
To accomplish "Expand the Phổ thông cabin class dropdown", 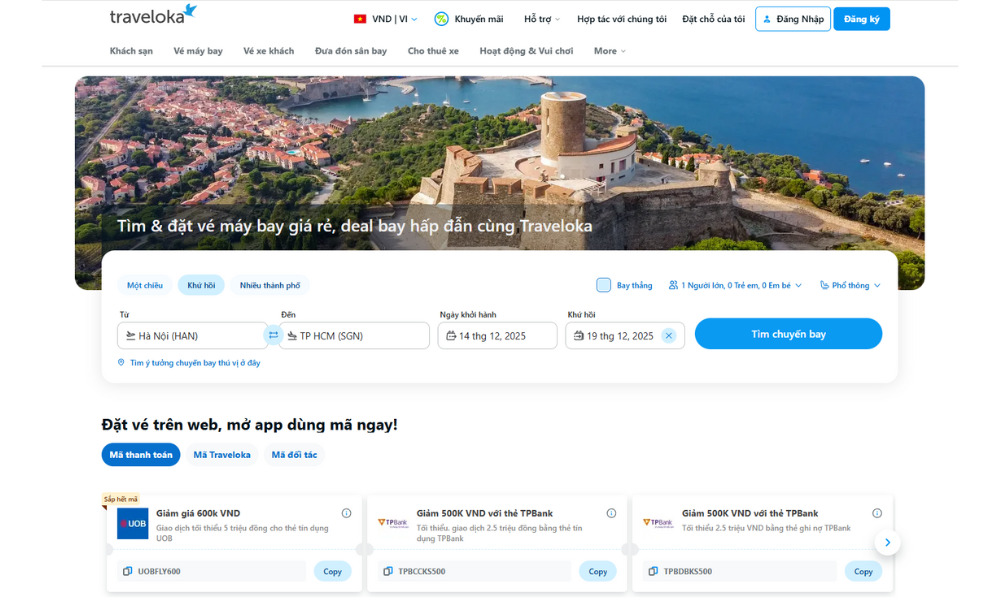I will click(x=849, y=285).
